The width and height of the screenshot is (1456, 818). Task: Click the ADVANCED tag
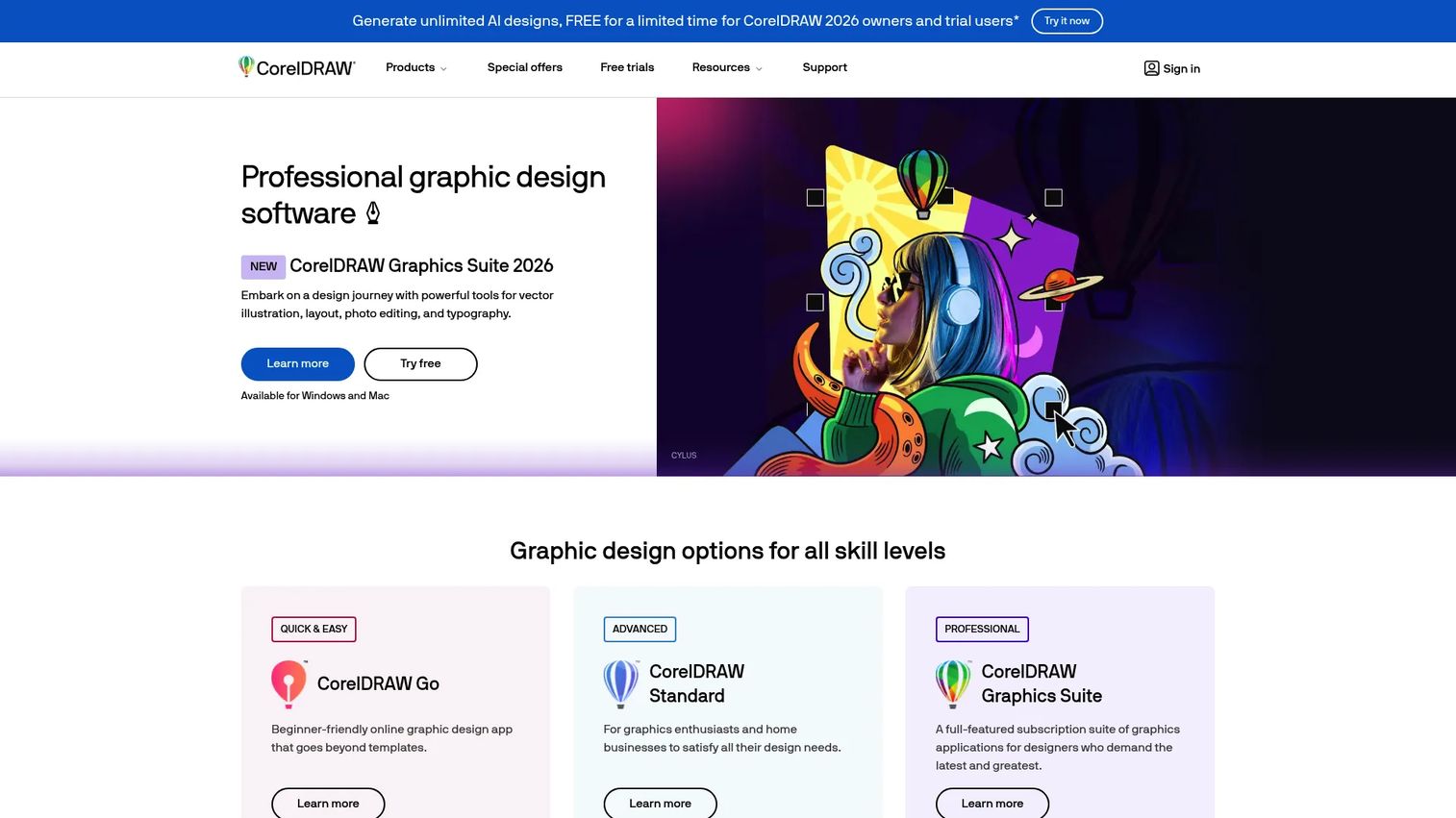pos(640,630)
